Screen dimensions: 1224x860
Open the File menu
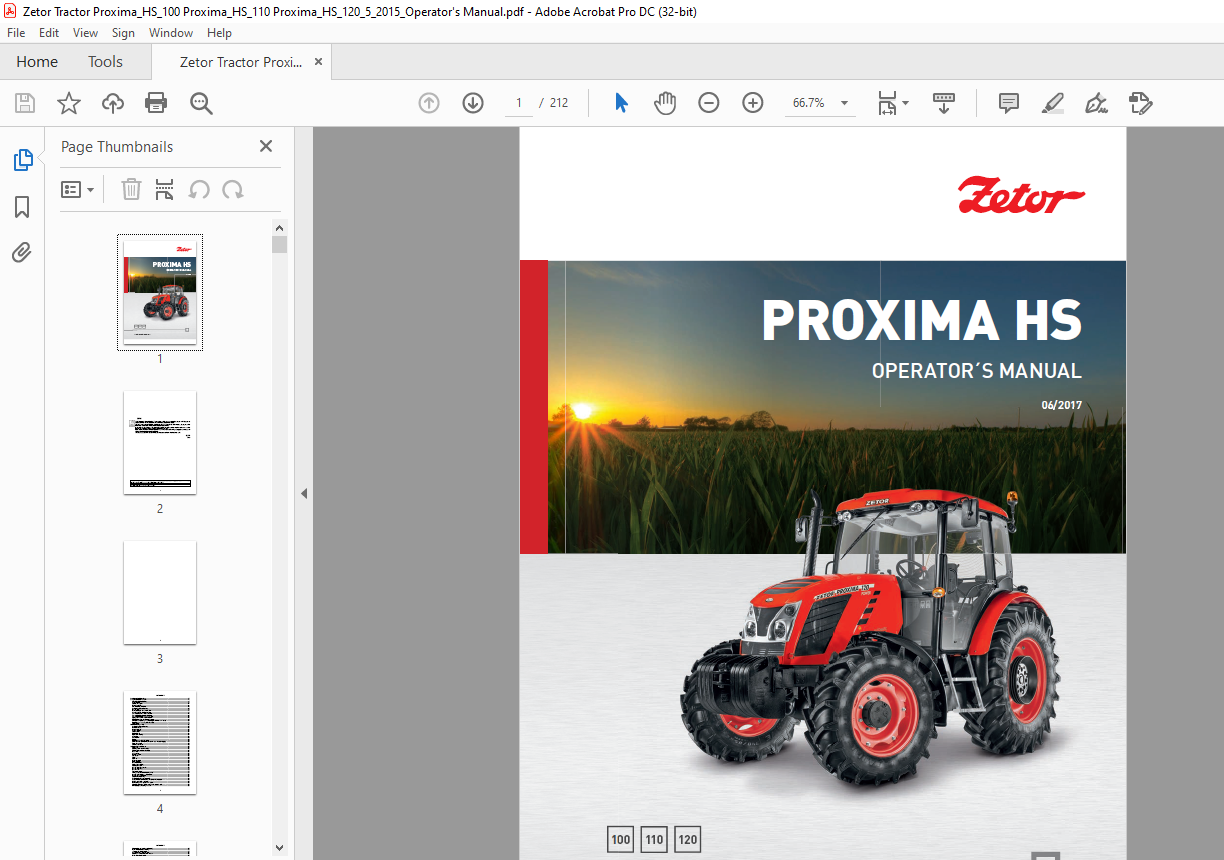click(x=16, y=33)
